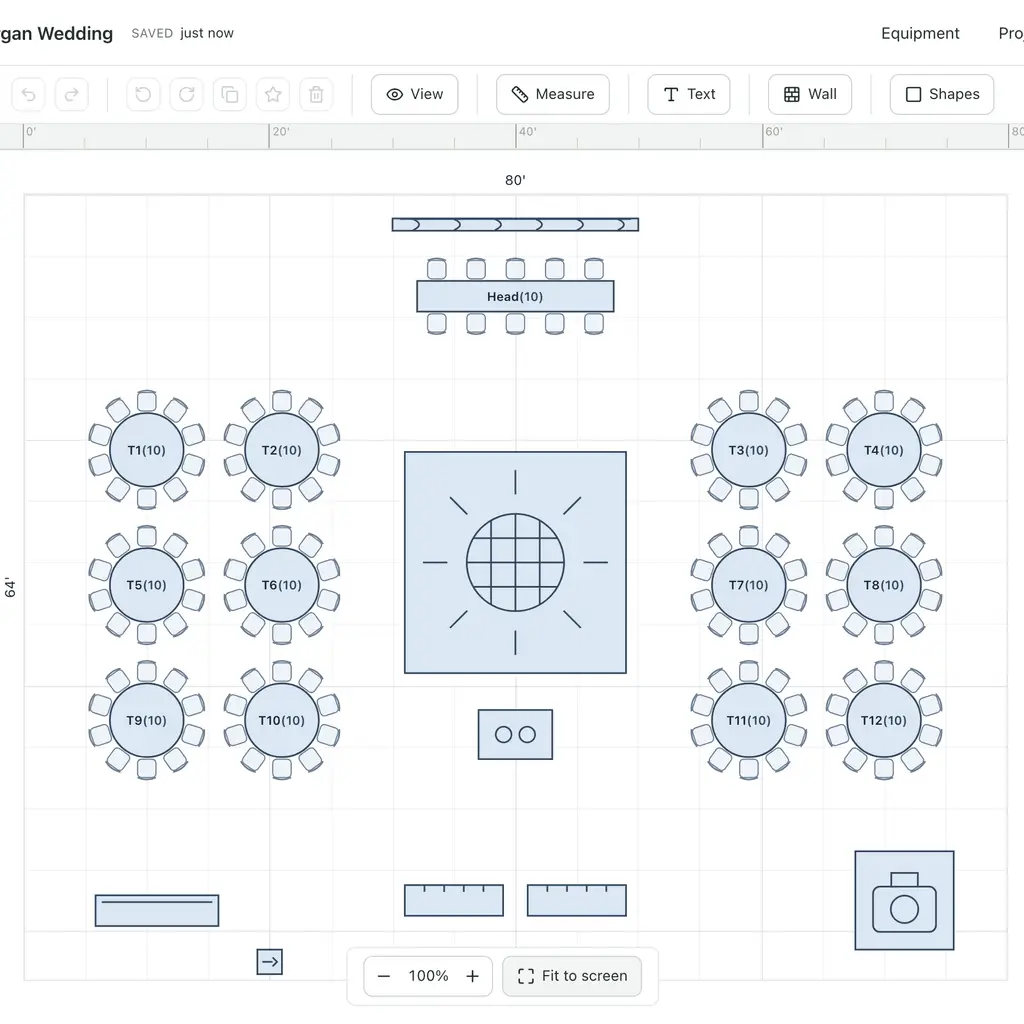Click the 80' room width label
Screen dimensions: 1024x1024
515,180
